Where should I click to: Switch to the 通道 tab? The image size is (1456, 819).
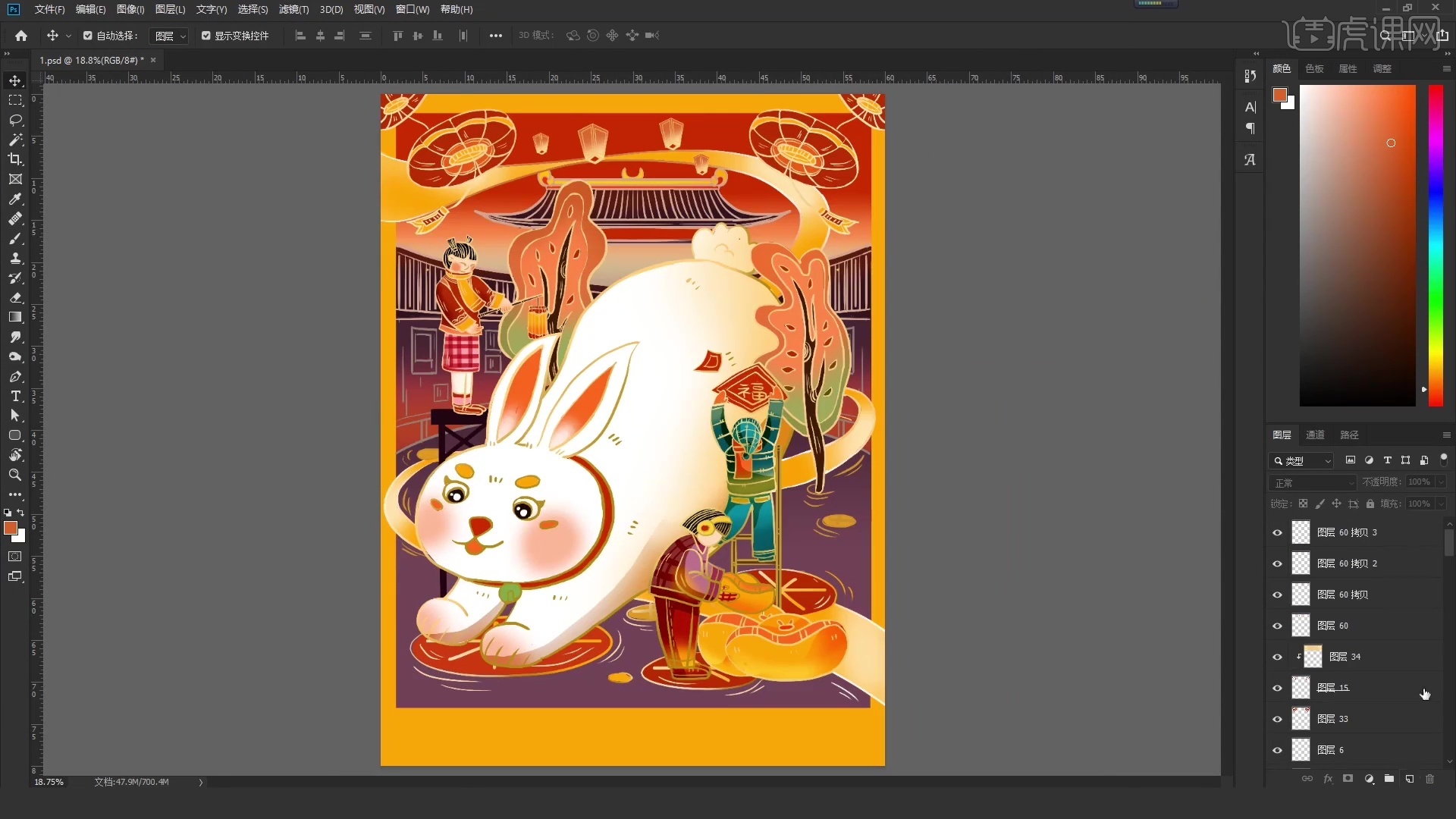[1316, 435]
